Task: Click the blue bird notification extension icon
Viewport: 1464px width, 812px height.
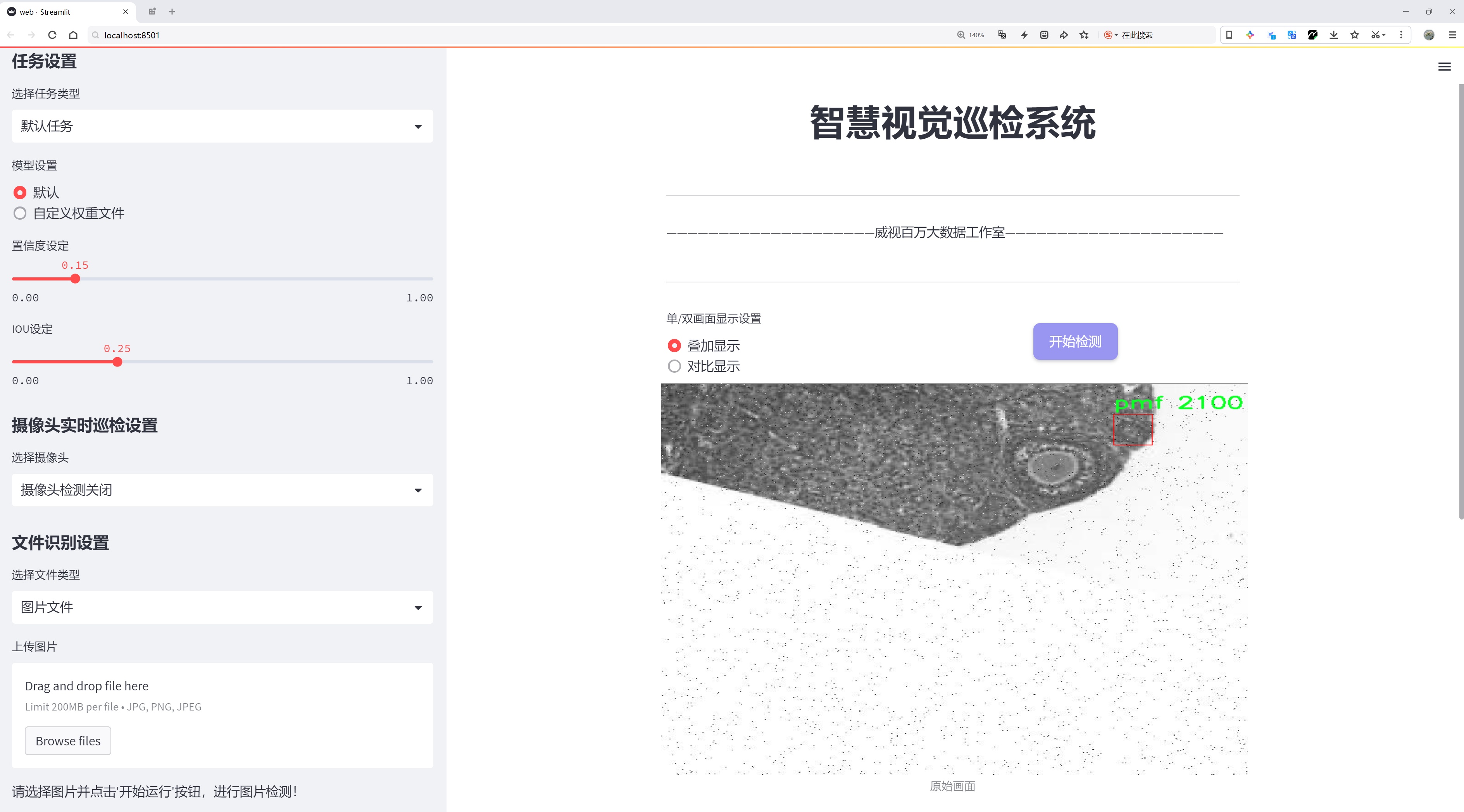Action: coord(1271,35)
